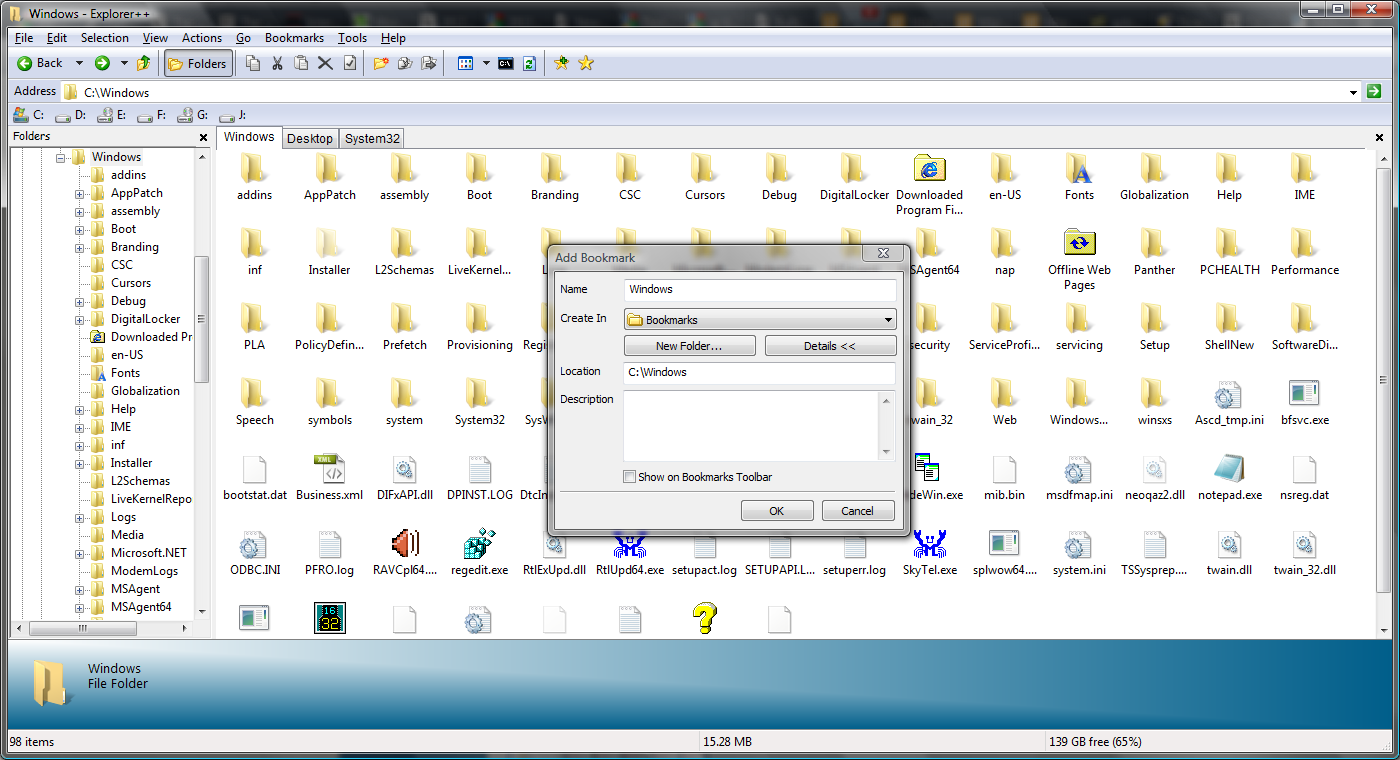Image resolution: width=1400 pixels, height=760 pixels.
Task: Click the Organize Bookmarks star icon
Action: [586, 63]
